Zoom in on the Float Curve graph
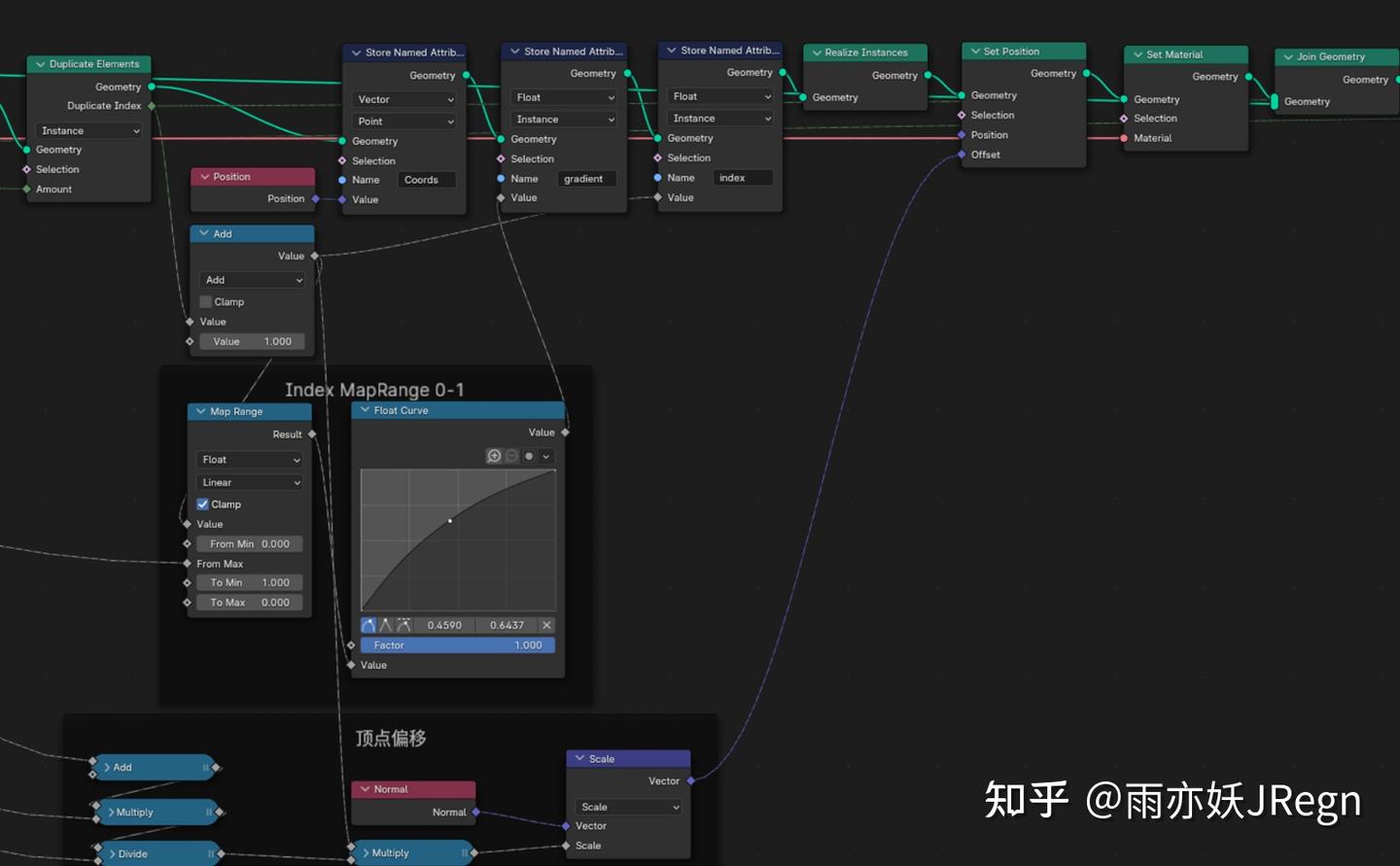Image resolution: width=1400 pixels, height=866 pixels. point(494,456)
